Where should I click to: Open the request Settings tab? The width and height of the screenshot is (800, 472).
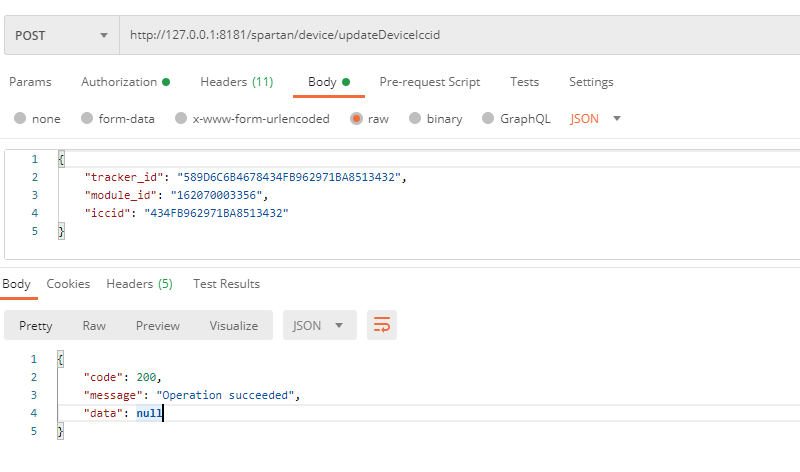[591, 82]
